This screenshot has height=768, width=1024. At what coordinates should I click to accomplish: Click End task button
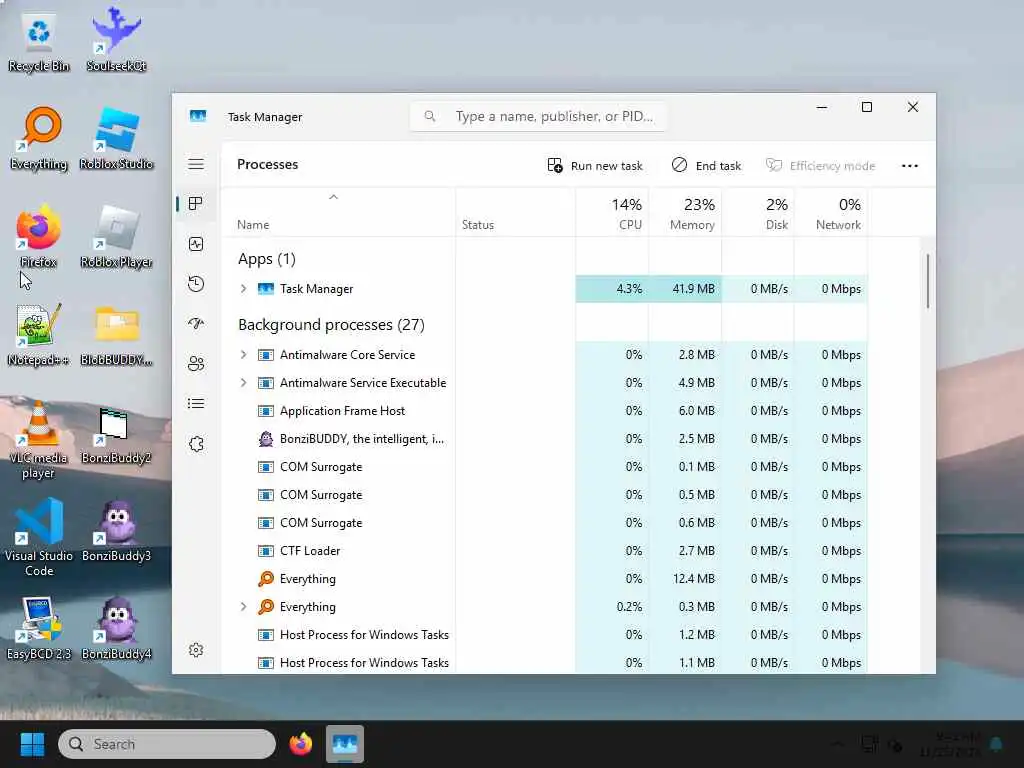706,165
